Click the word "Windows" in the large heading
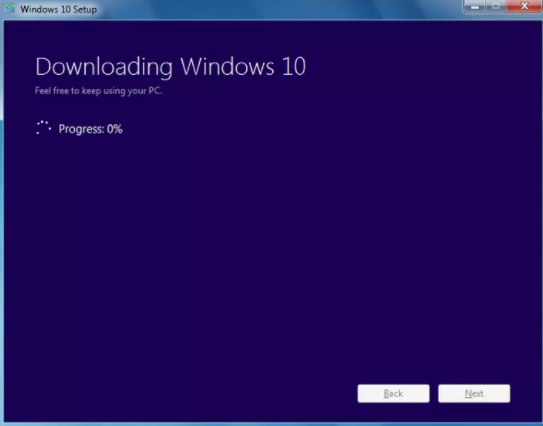Screen dimensions: 543x426 [228, 66]
